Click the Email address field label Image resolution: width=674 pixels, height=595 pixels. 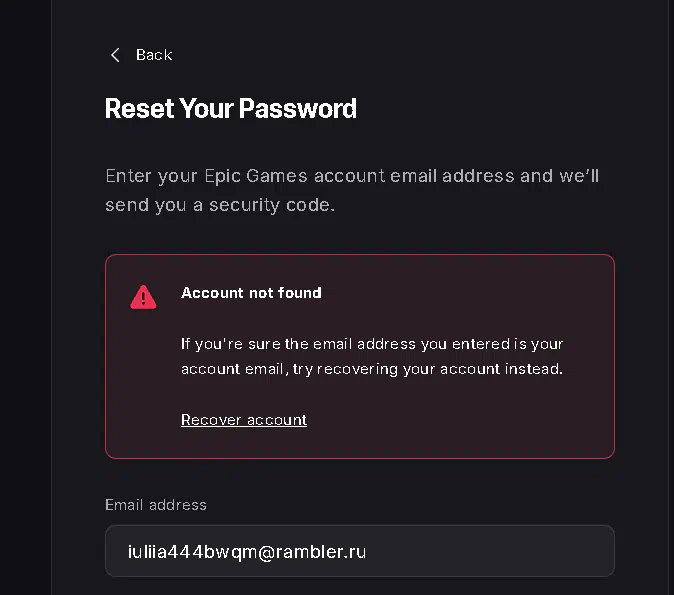(x=156, y=505)
